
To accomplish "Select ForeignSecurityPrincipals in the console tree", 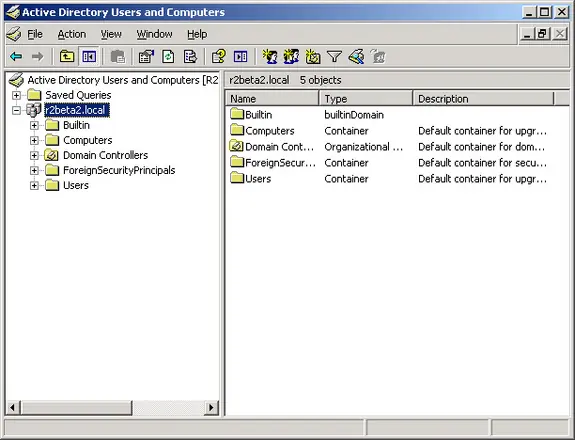I will [x=119, y=170].
